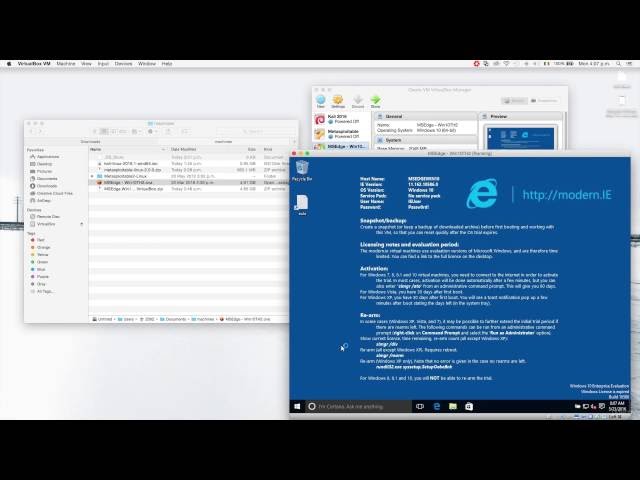Viewport: 640px width, 480px height.
Task: Collapse the Preview section header
Action: click(x=521, y=116)
